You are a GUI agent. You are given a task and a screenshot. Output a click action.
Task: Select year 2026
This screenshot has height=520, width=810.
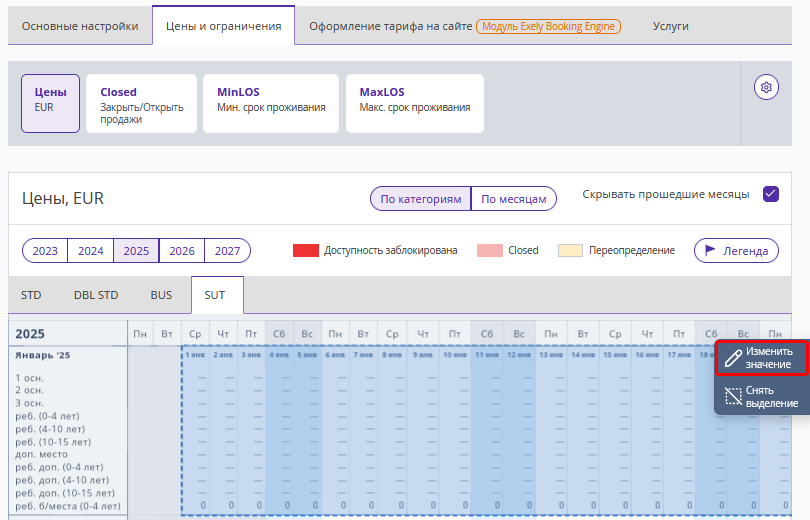182,251
